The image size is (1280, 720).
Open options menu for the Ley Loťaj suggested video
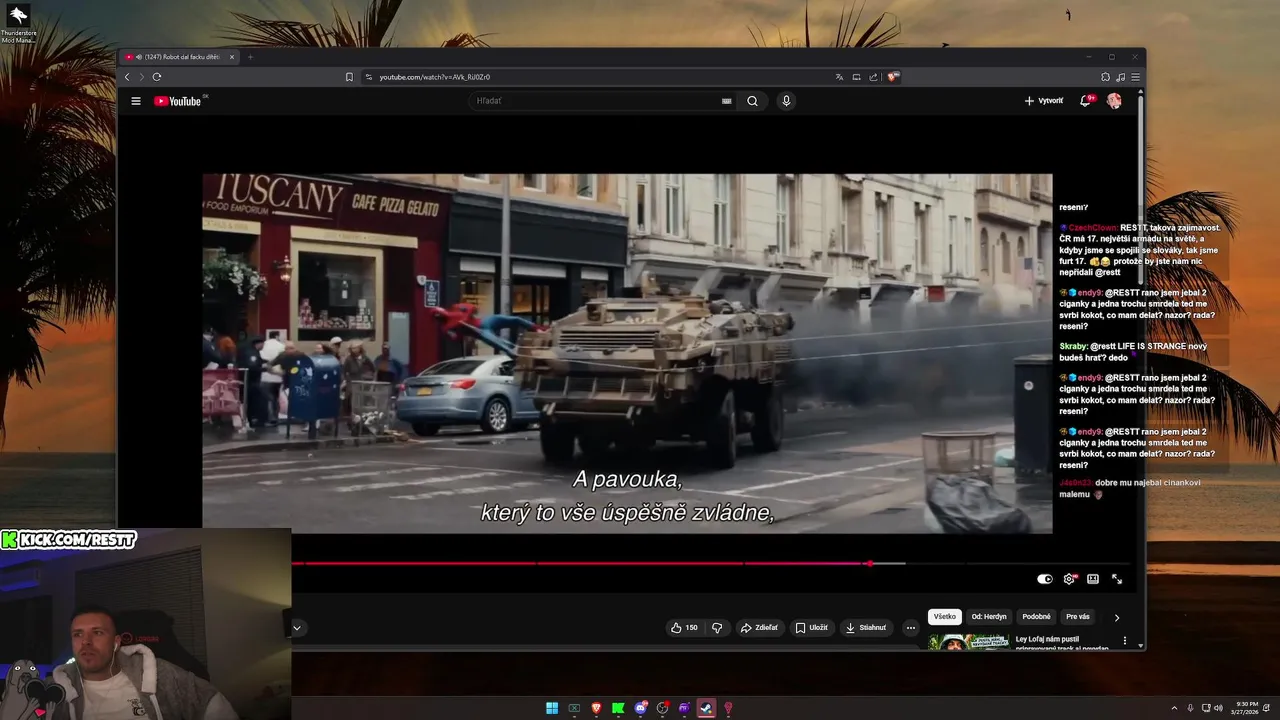pyautogui.click(x=1125, y=640)
